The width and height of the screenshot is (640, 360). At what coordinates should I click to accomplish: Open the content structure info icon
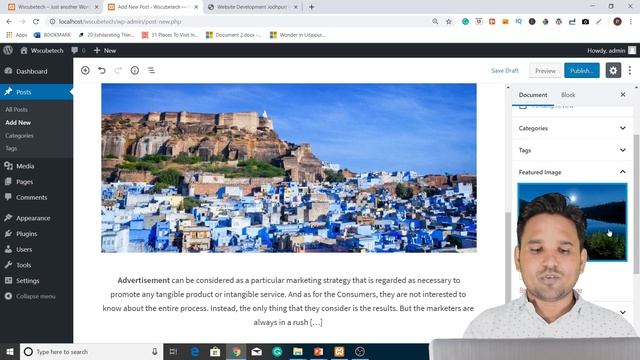point(135,70)
